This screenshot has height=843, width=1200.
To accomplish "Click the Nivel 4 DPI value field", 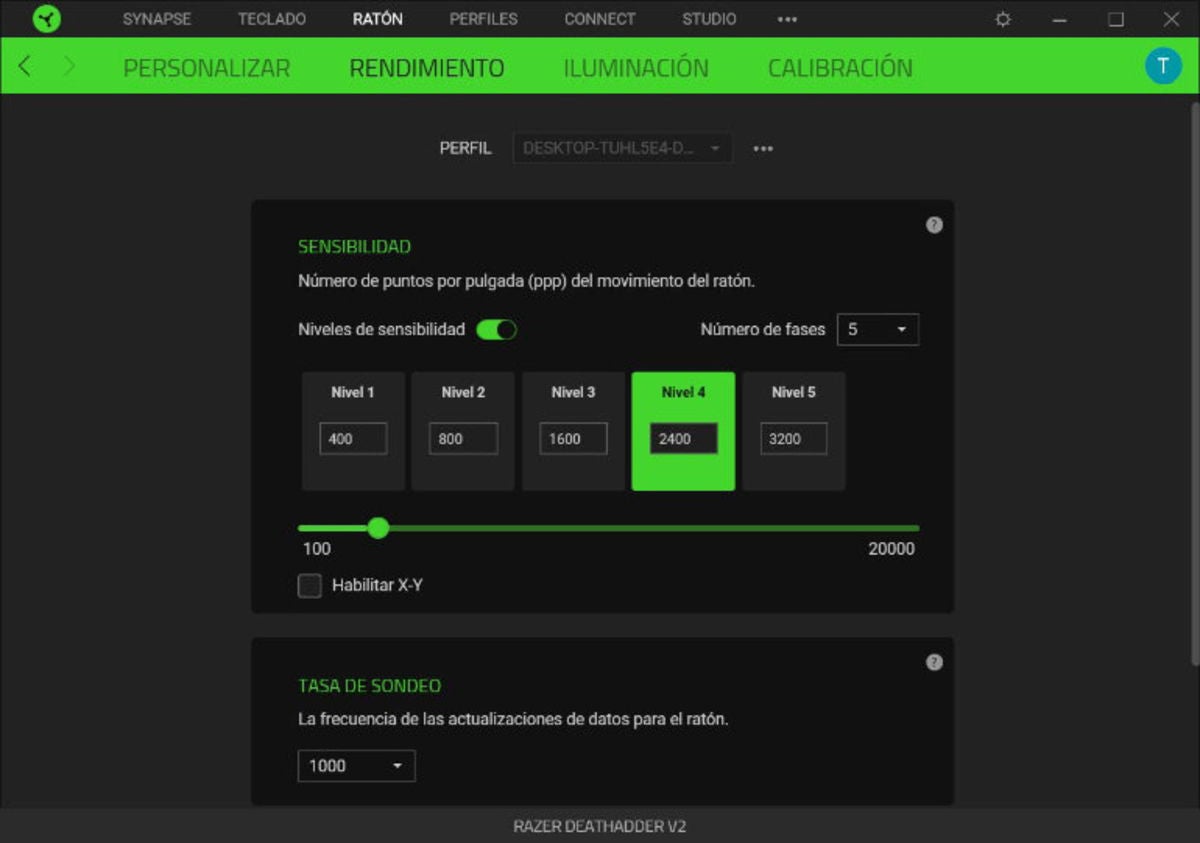I will coord(683,438).
